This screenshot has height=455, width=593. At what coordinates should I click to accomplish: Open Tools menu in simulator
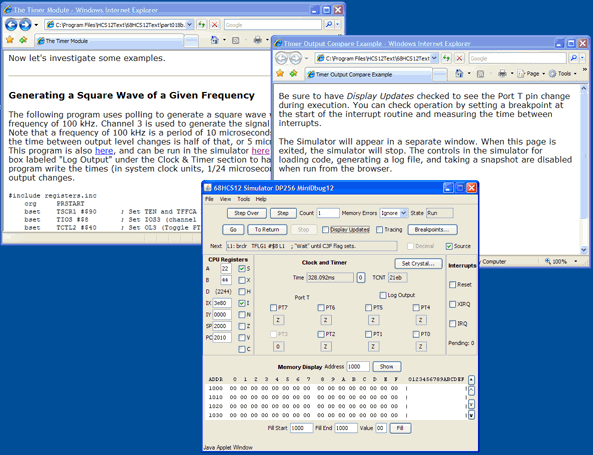click(244, 199)
